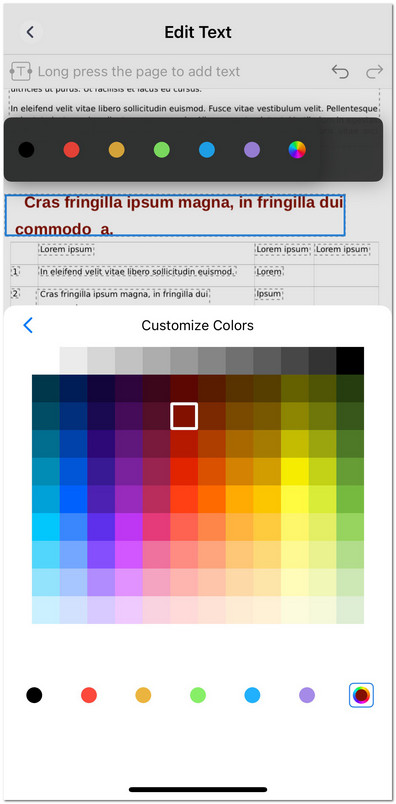This screenshot has width=396, height=804.
Task: Tap the table cell reading 'Lorem'
Action: coord(269,272)
